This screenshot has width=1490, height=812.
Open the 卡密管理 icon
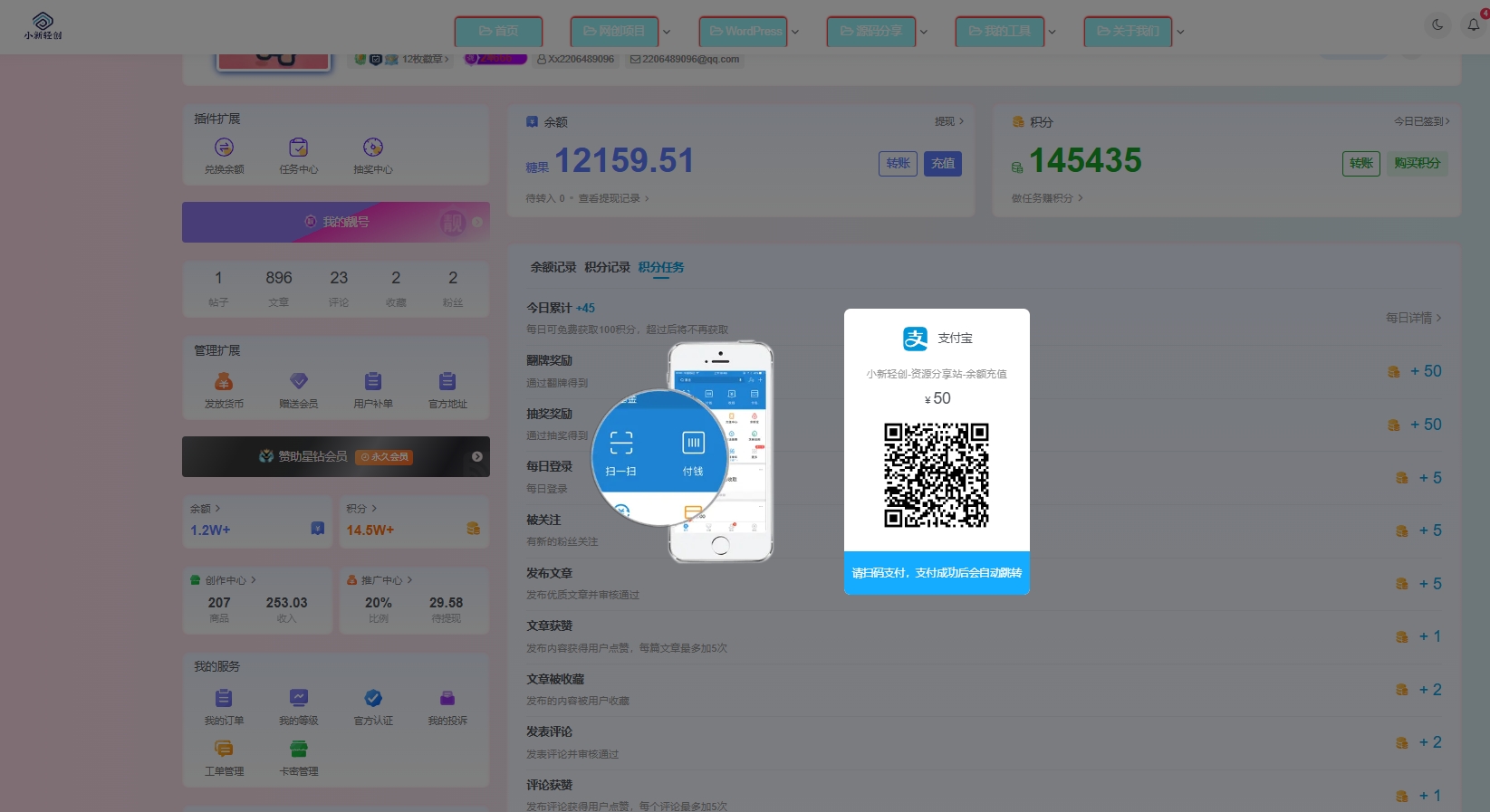point(299,749)
